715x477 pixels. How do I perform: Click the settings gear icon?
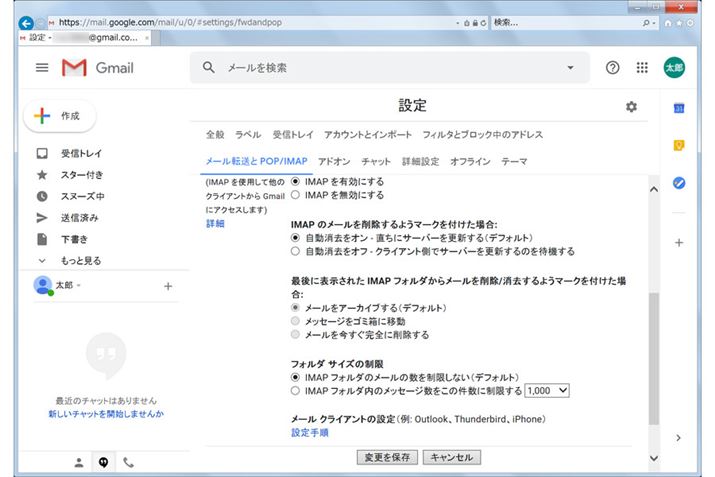(630, 107)
